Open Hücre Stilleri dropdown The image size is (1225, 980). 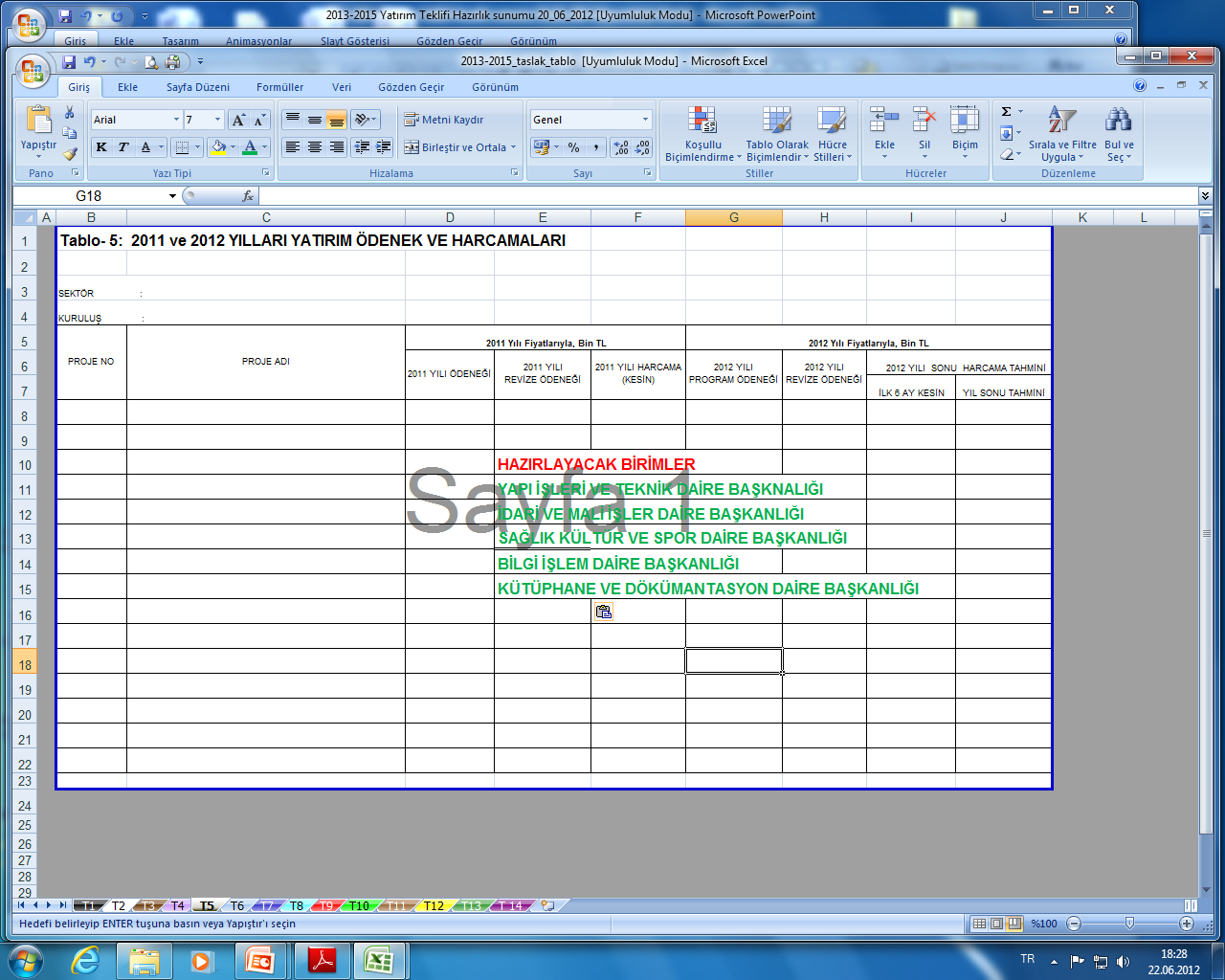pos(832,134)
